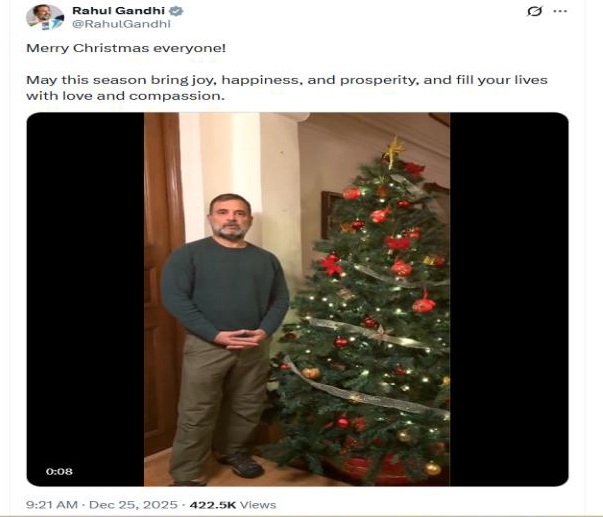The image size is (603, 517).
Task: Click the profile avatar picture
Action: point(45,17)
